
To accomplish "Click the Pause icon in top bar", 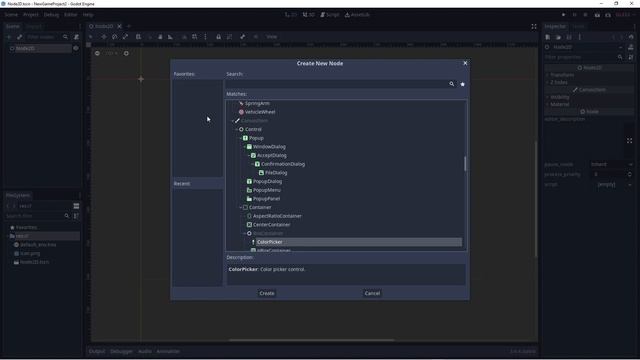I will coord(575,15).
